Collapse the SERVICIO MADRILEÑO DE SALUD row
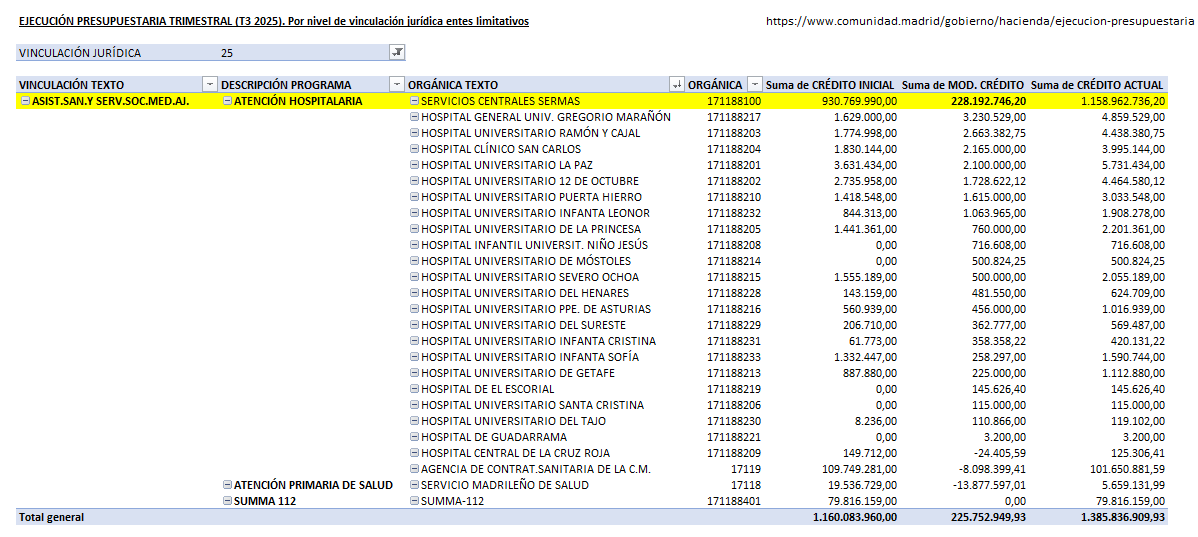The height and width of the screenshot is (537, 1198). 414,485
